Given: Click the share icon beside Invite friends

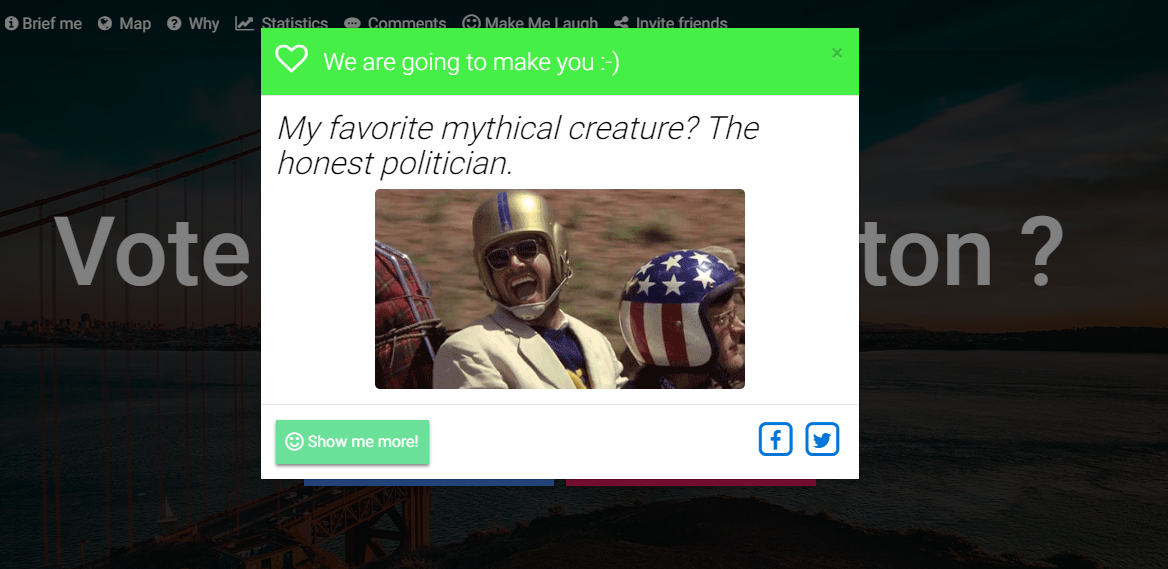Looking at the screenshot, I should click(621, 22).
